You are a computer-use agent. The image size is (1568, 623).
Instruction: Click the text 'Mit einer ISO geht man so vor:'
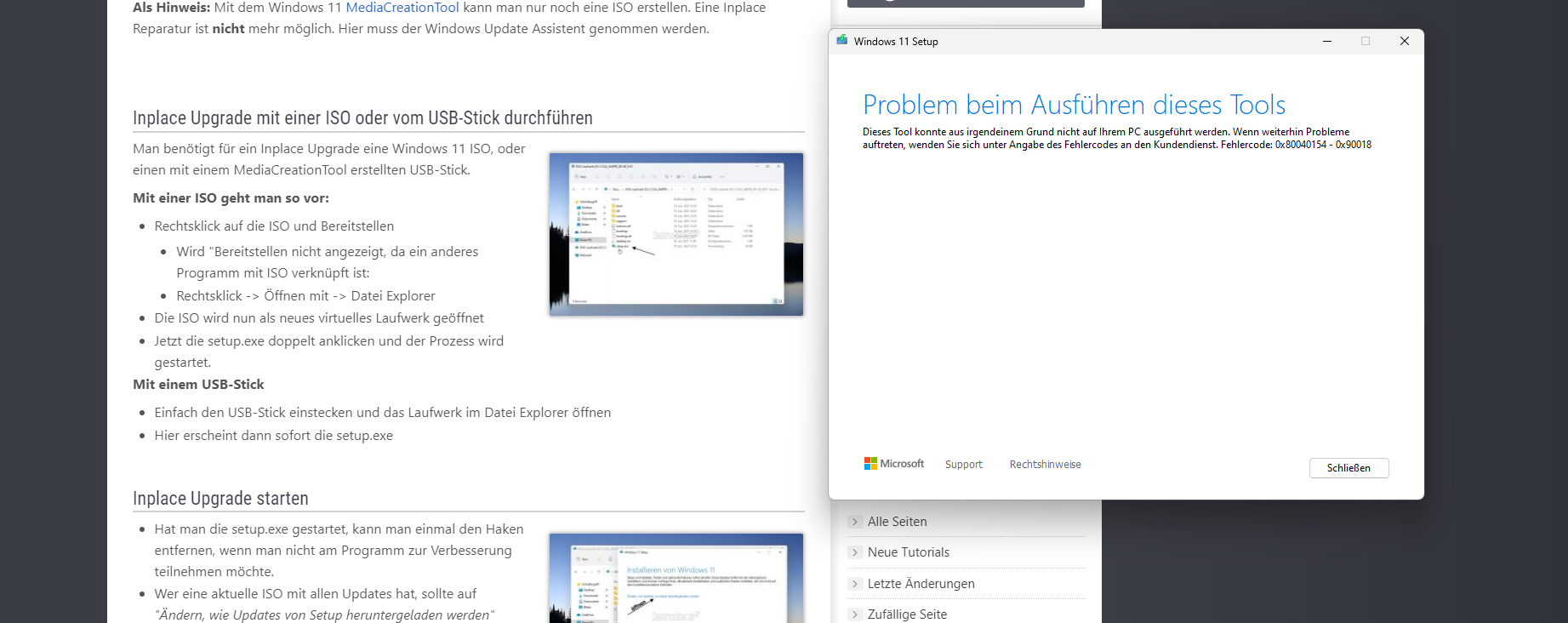[231, 198]
